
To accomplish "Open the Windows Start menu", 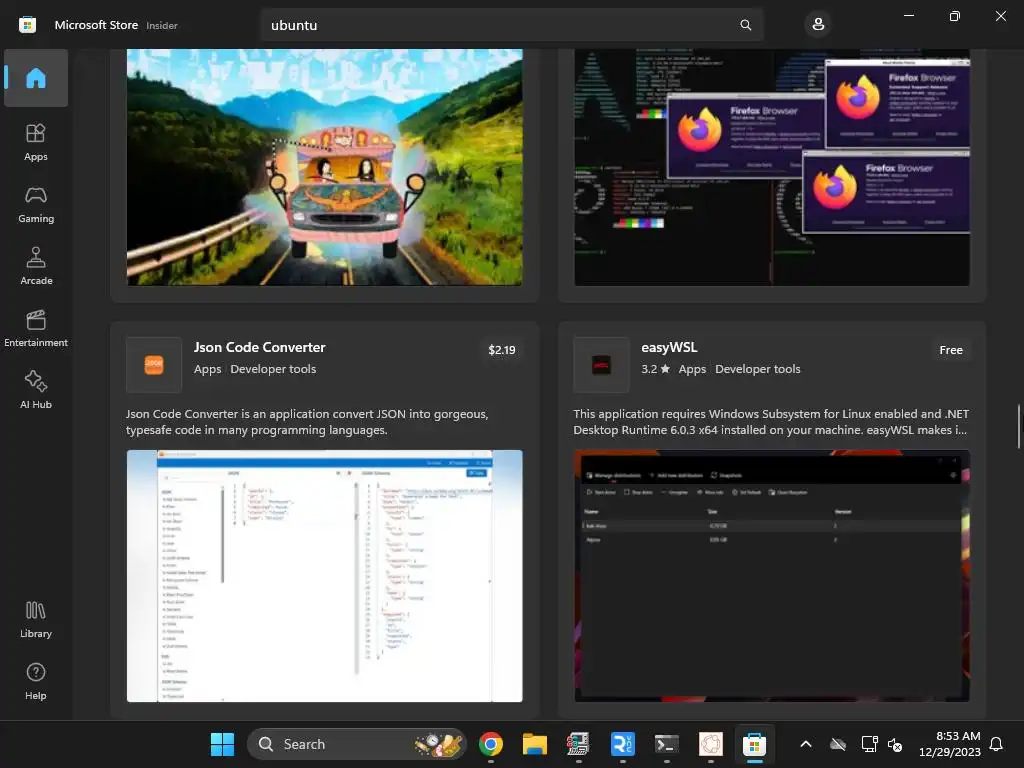I will pos(222,744).
